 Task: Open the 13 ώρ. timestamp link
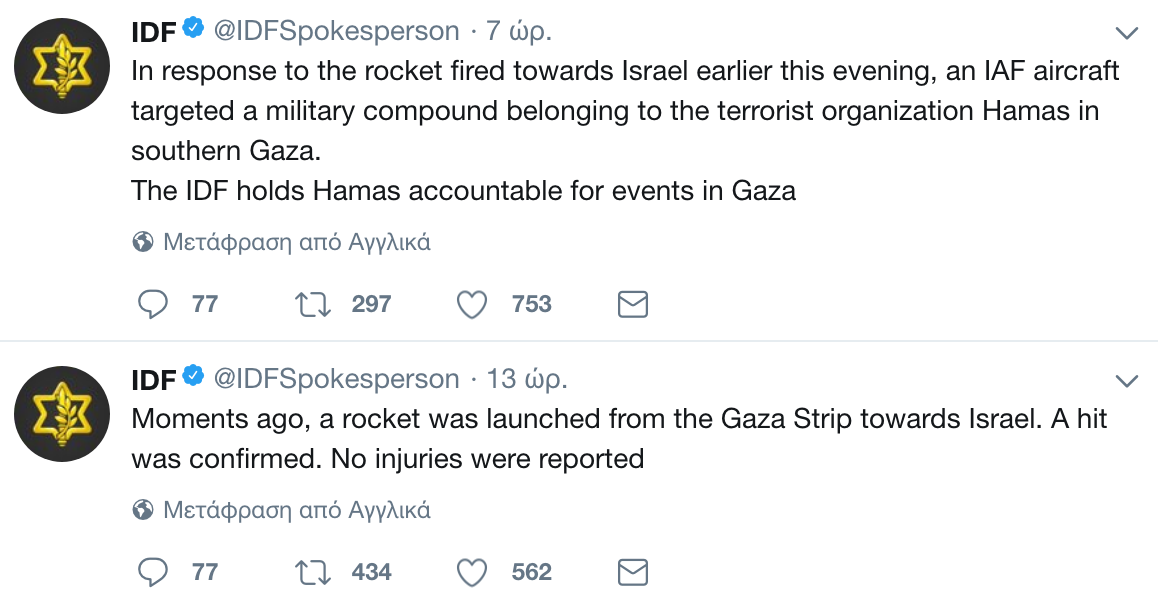click(x=527, y=379)
